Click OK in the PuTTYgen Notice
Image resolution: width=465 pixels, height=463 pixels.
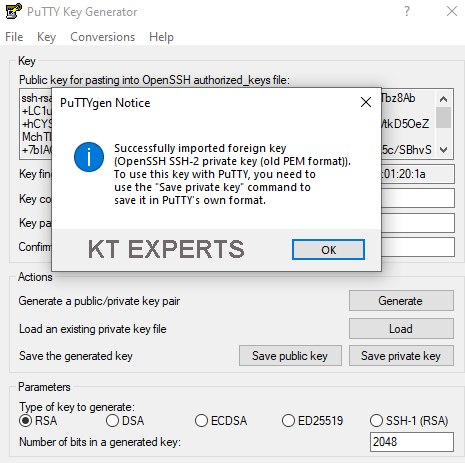328,250
